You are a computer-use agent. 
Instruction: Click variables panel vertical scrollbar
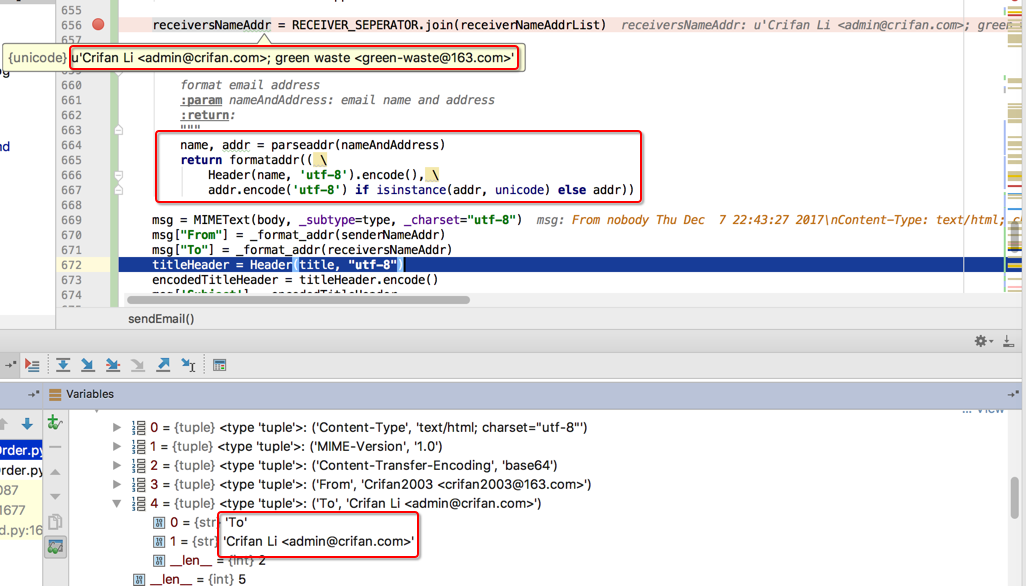pyautogui.click(x=1014, y=497)
